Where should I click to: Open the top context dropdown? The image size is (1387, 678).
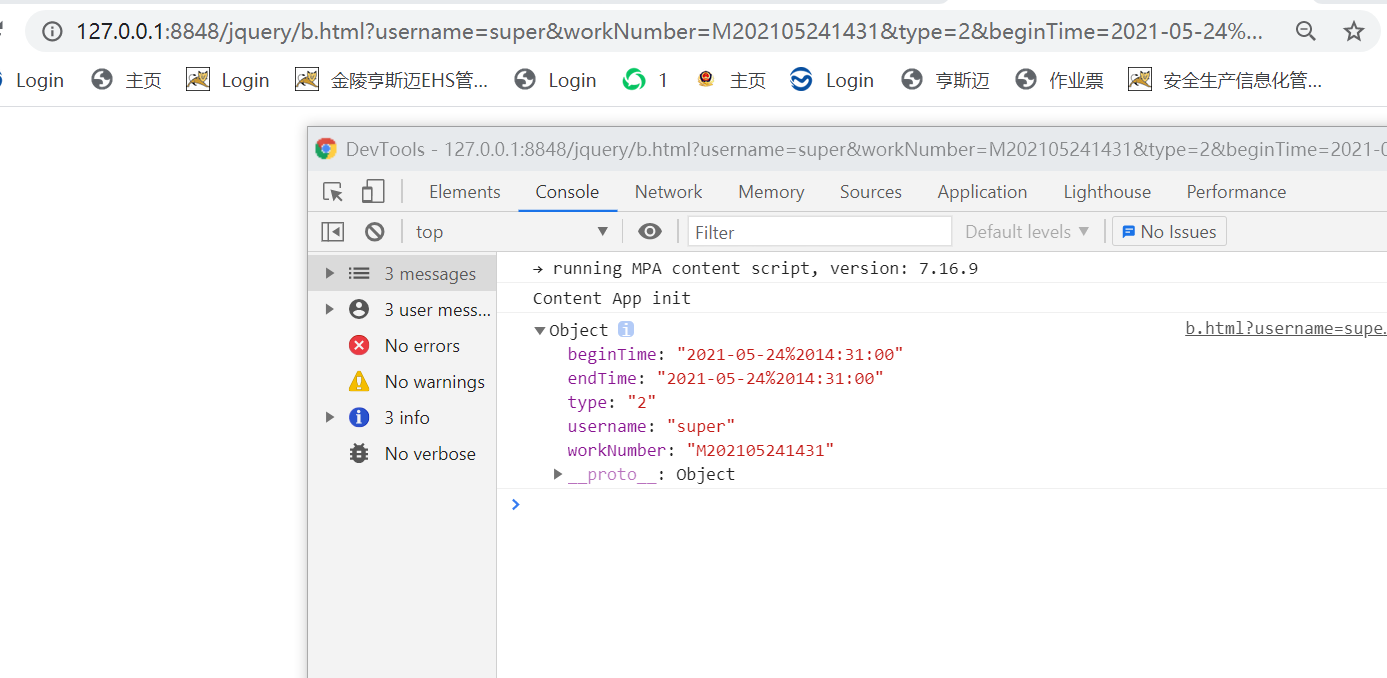(512, 232)
